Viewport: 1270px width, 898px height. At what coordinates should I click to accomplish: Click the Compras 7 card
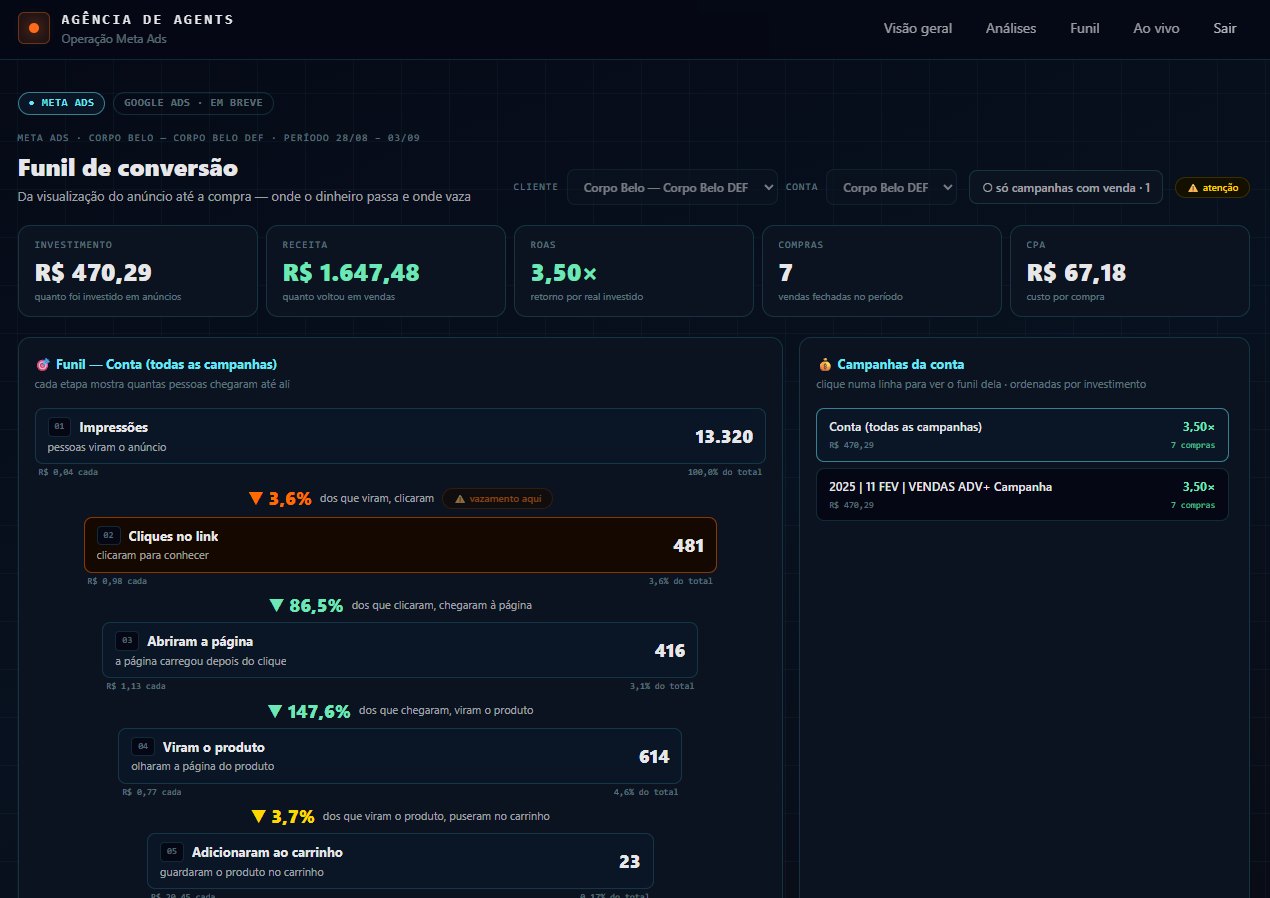(882, 271)
